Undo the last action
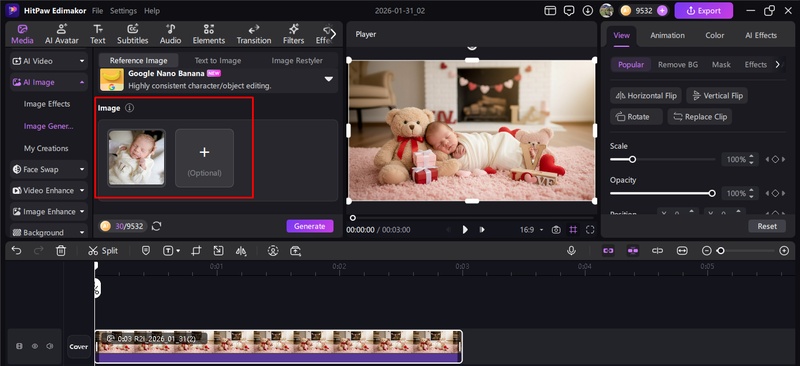Screen dimensions: 800x366 pyautogui.click(x=16, y=251)
